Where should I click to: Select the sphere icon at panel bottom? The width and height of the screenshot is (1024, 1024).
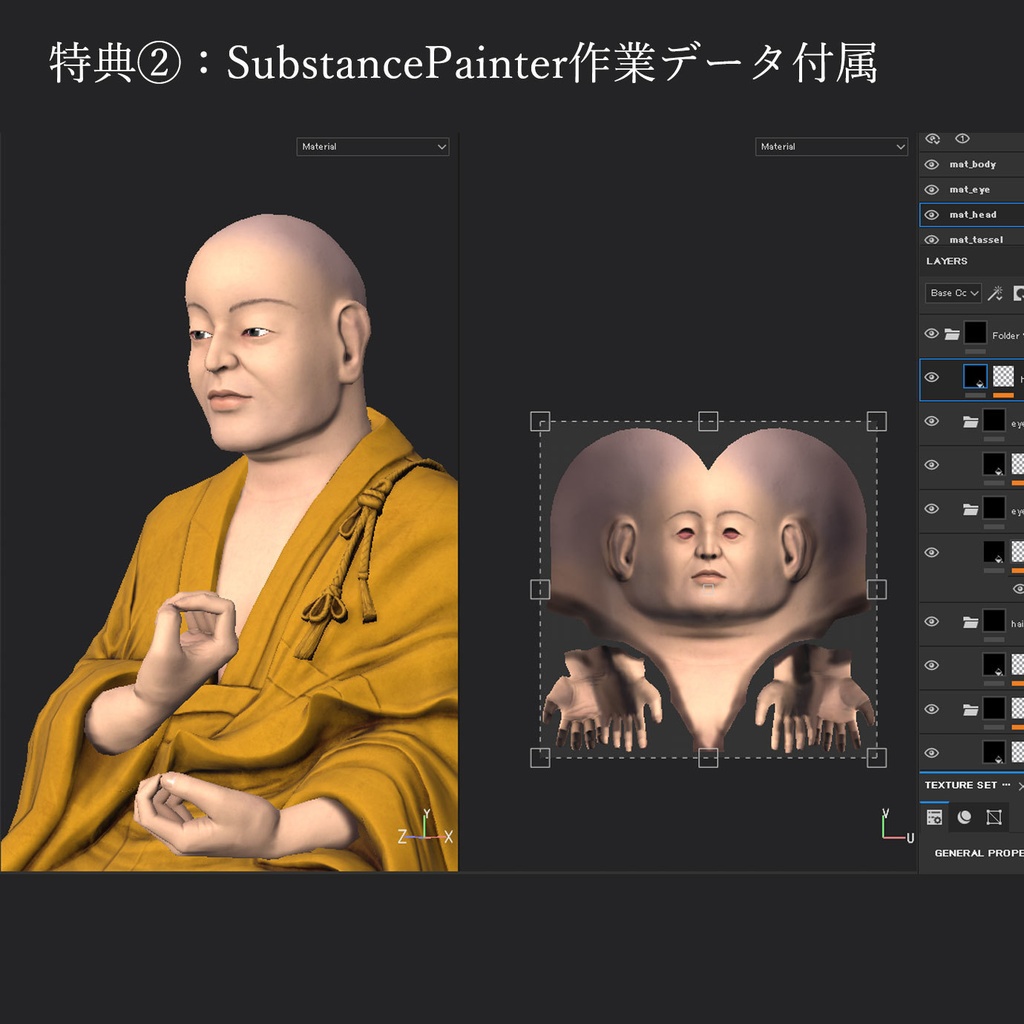click(x=965, y=817)
